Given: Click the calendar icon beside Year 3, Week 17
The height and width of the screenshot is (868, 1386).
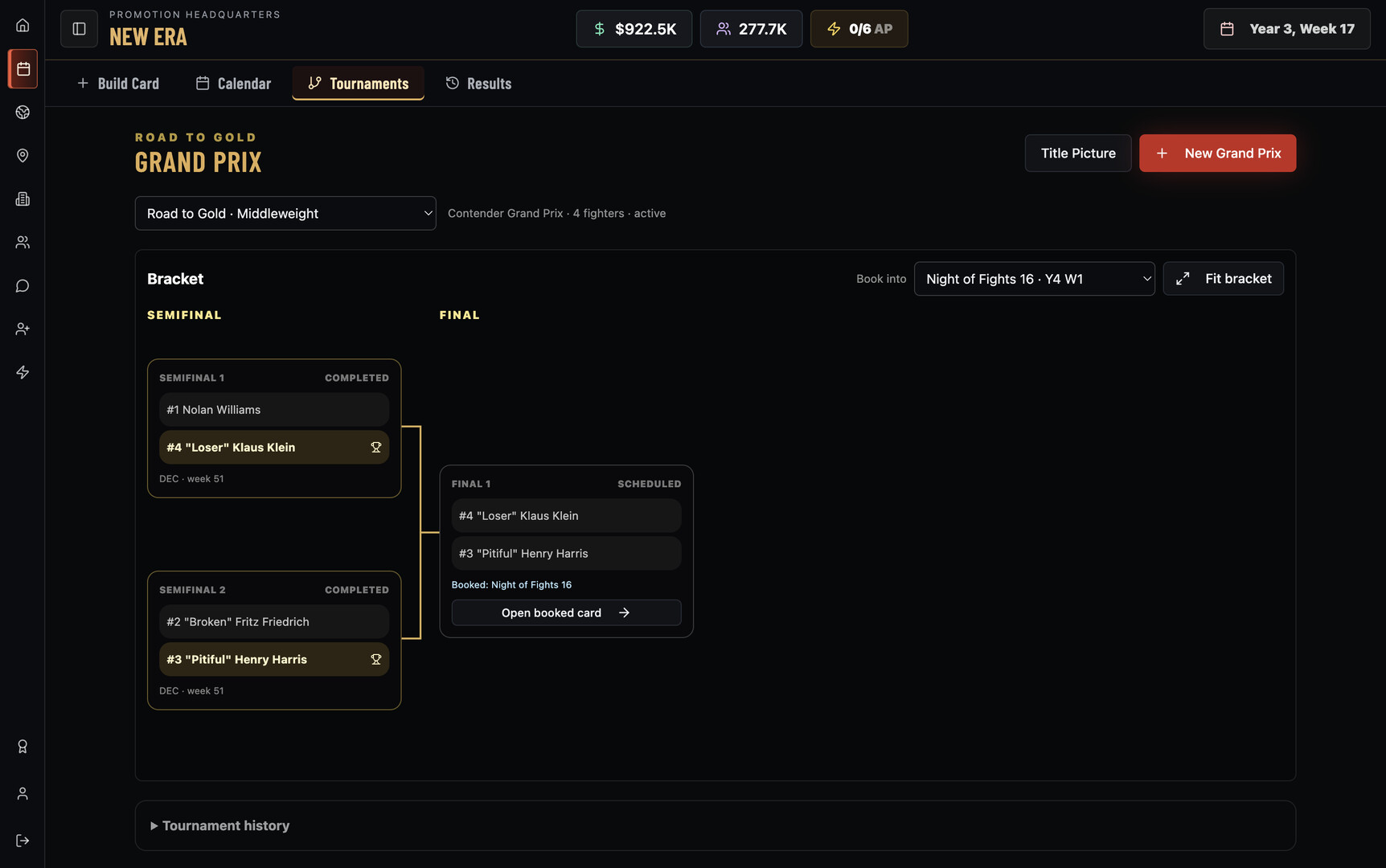Looking at the screenshot, I should coord(1227,29).
